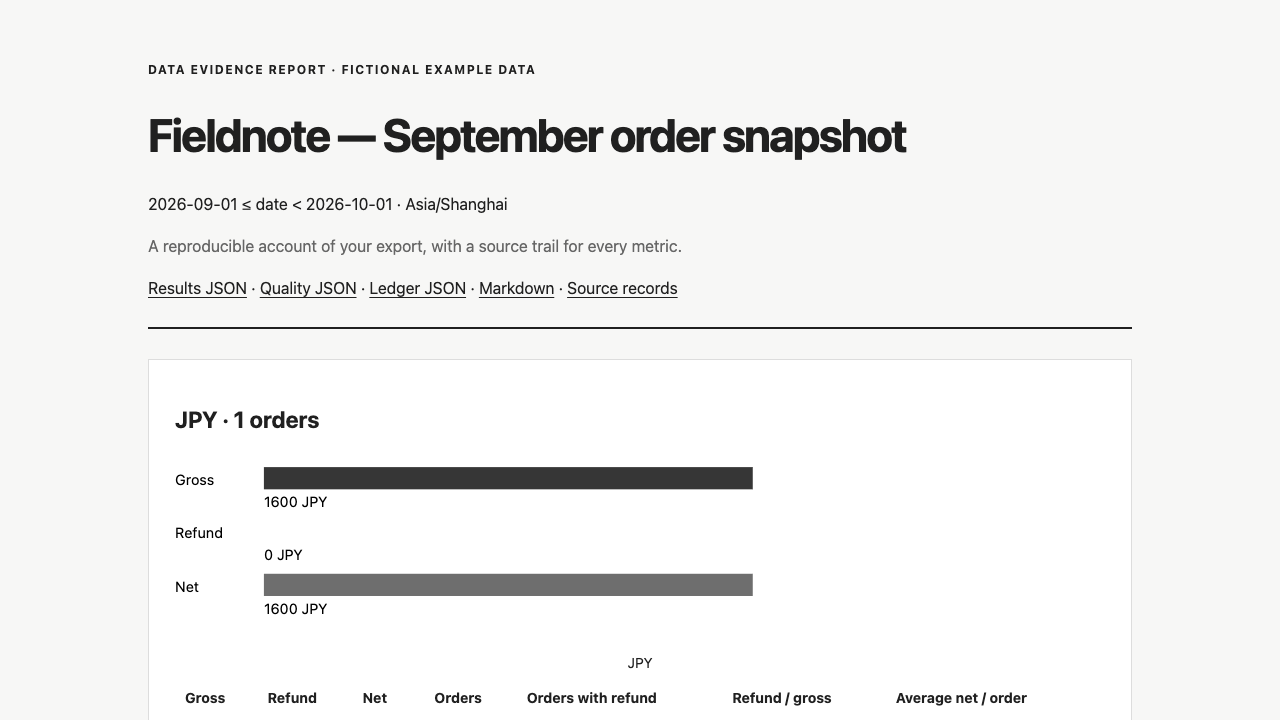Click the gray Net bar

508,585
